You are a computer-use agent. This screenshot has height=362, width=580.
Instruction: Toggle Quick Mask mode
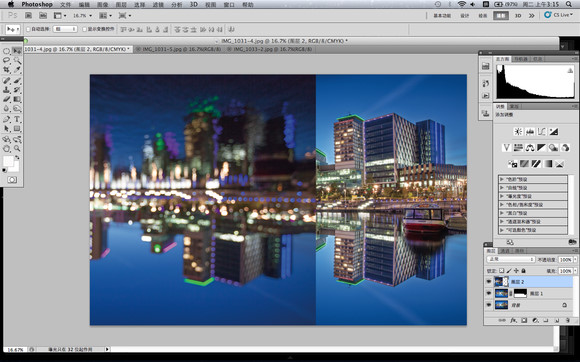pyautogui.click(x=12, y=180)
